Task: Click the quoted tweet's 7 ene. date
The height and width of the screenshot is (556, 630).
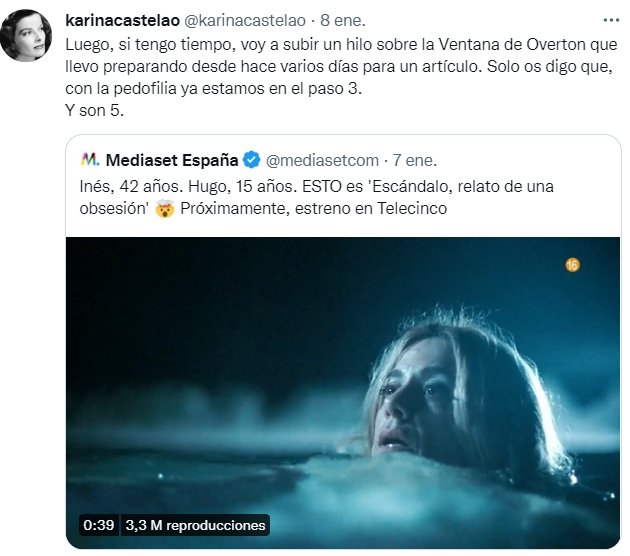Action: click(x=415, y=160)
